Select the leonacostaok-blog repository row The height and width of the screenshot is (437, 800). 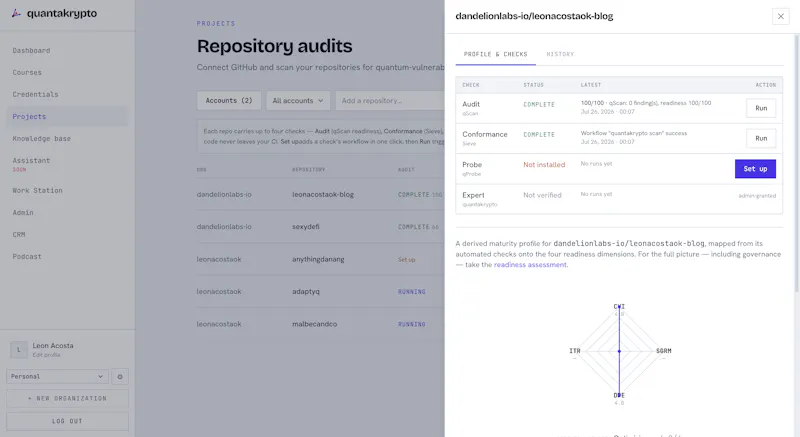[320, 195]
